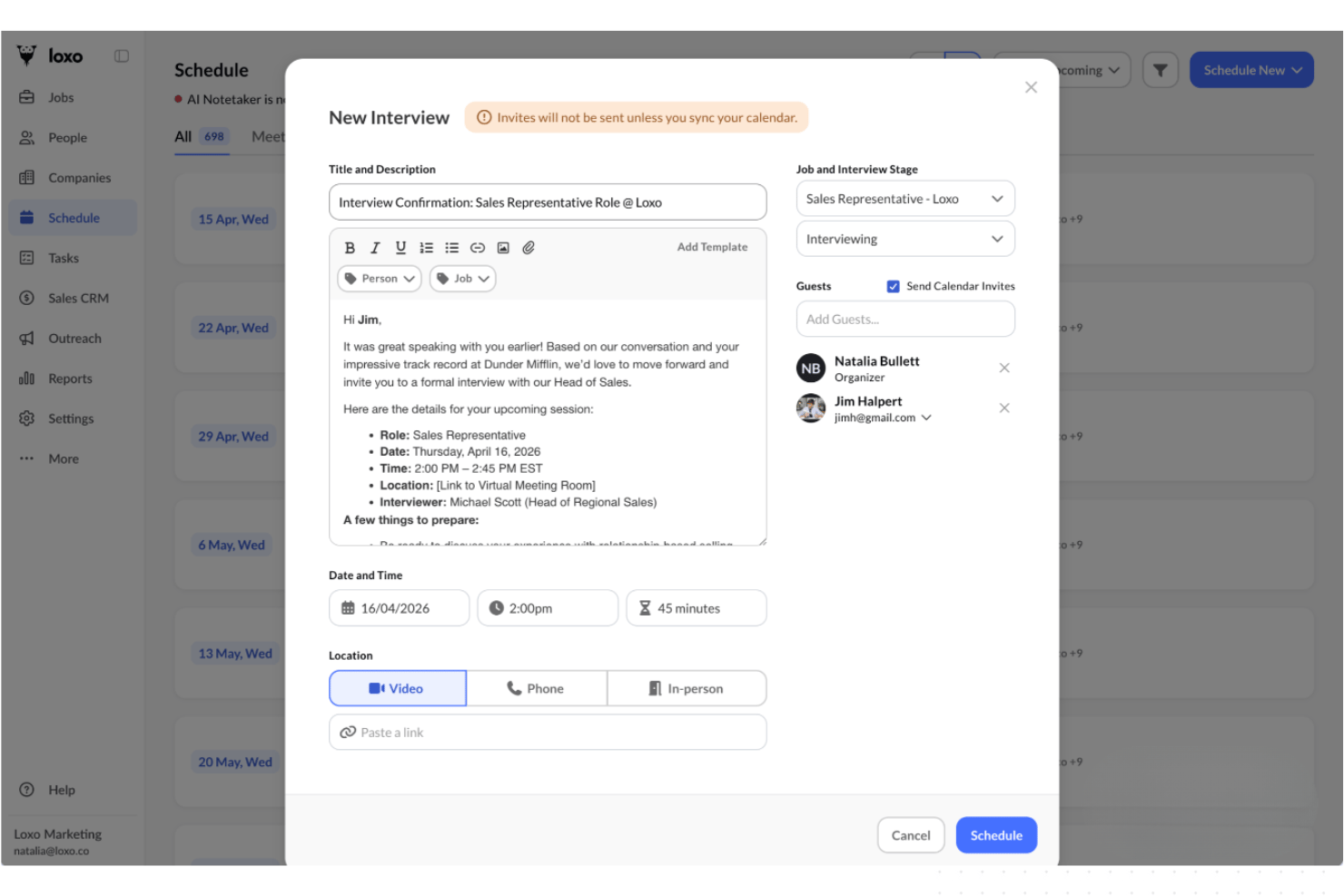Select Phone location option

(x=537, y=688)
